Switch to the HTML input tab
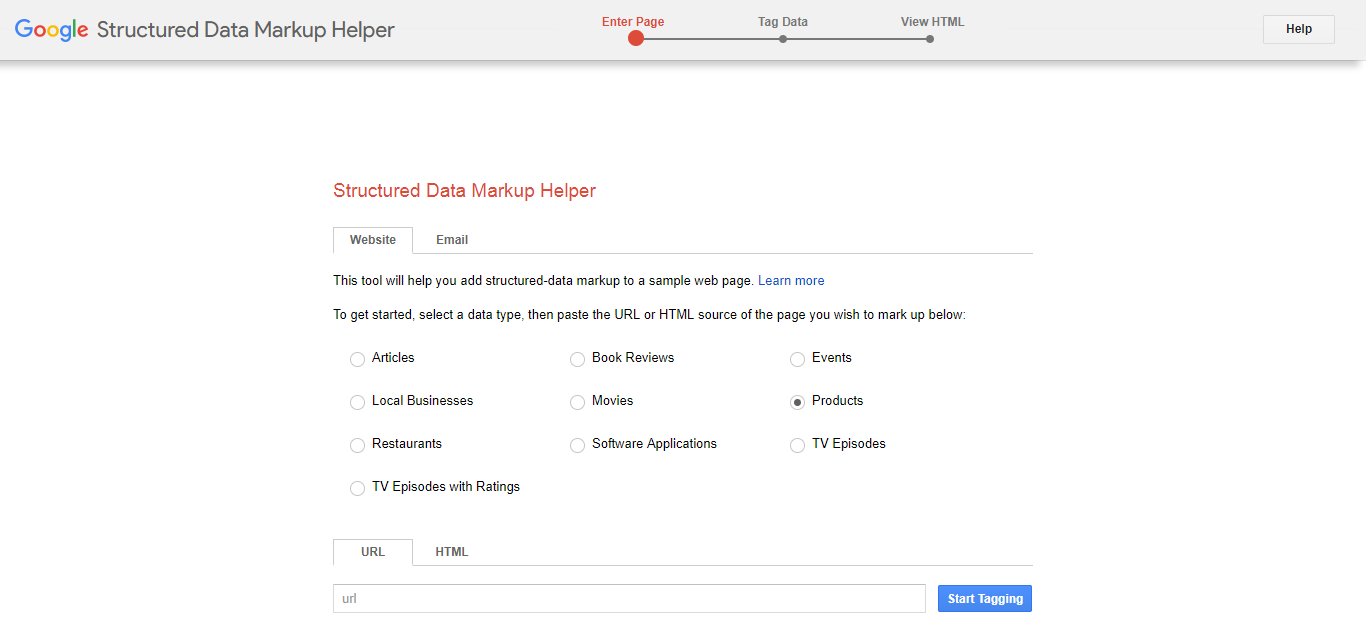Image resolution: width=1366 pixels, height=637 pixels. [452, 552]
